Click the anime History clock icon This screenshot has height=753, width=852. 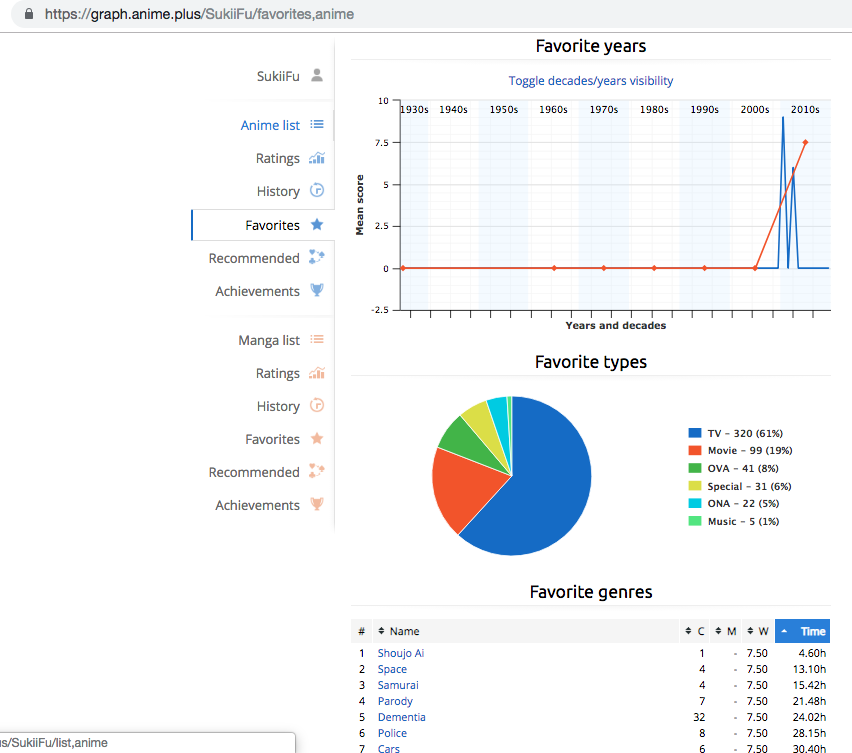point(317,191)
